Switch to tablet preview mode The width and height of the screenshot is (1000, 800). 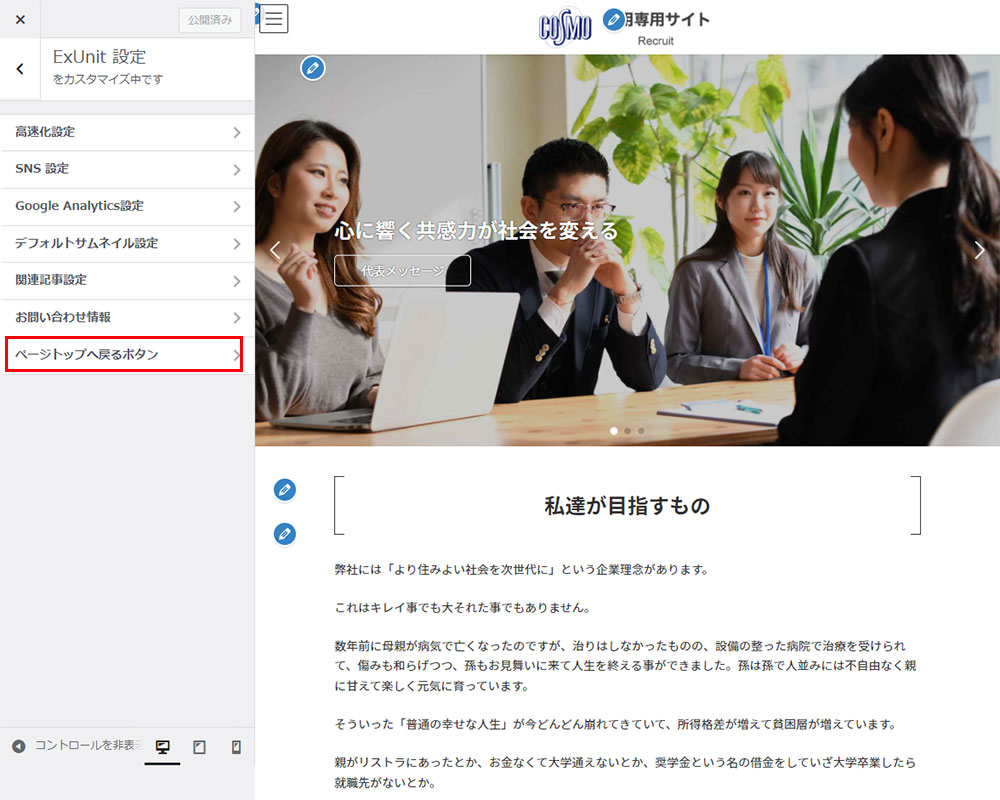coord(199,747)
